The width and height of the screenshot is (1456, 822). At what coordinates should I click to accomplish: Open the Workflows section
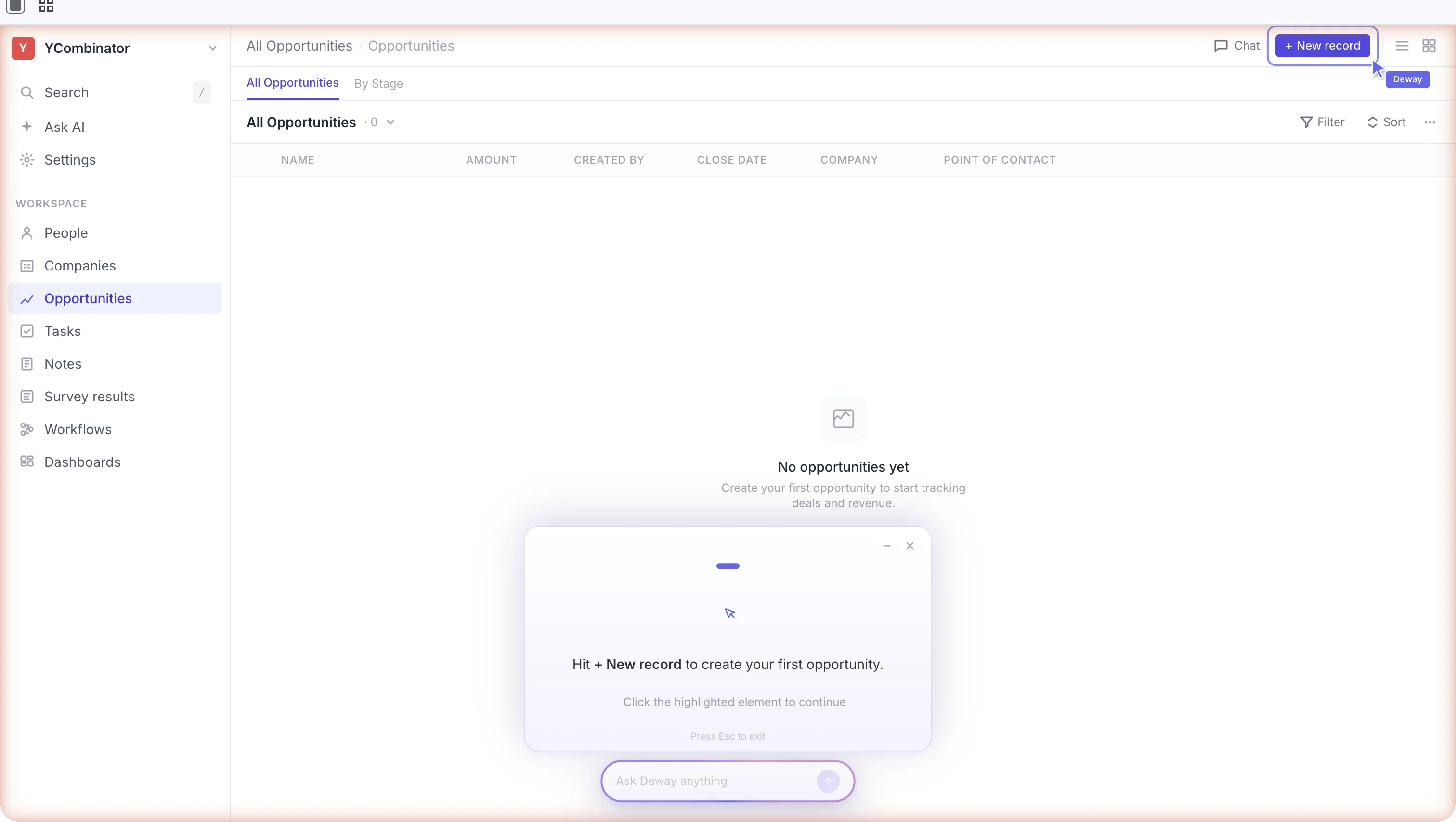tap(78, 429)
